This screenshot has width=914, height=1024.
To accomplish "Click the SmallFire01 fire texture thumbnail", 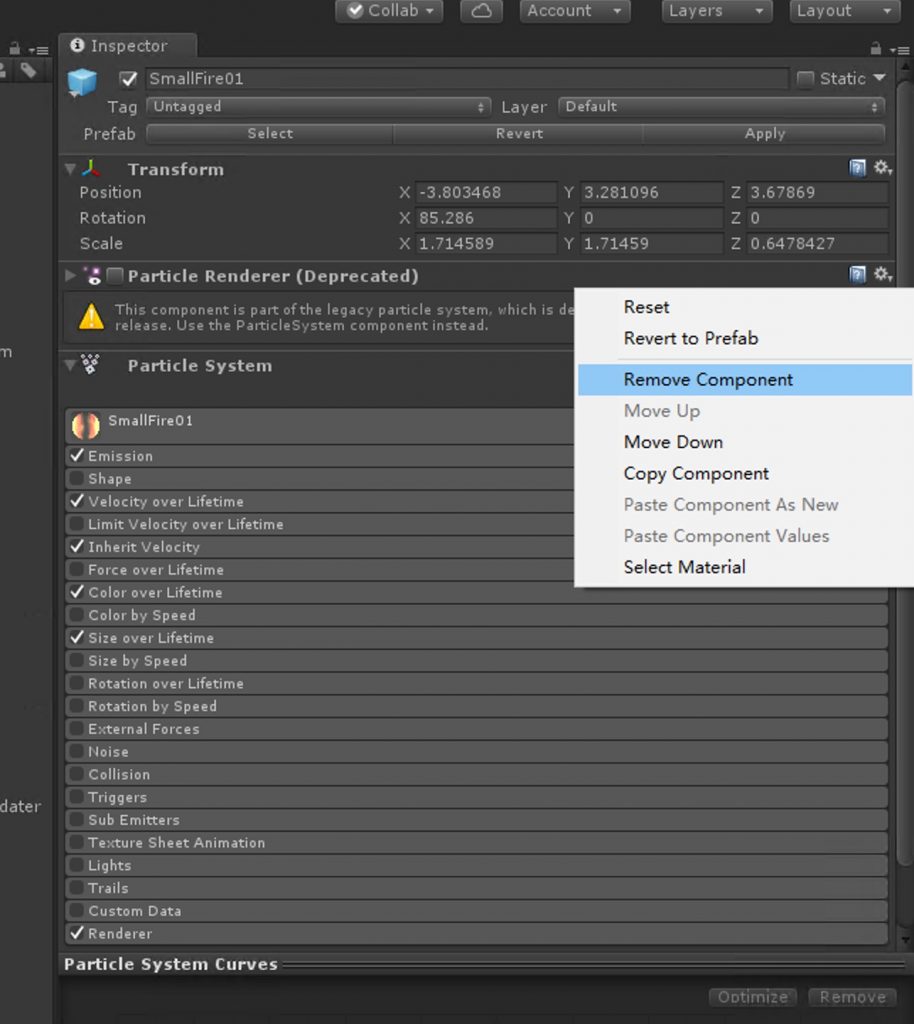I will tap(85, 426).
